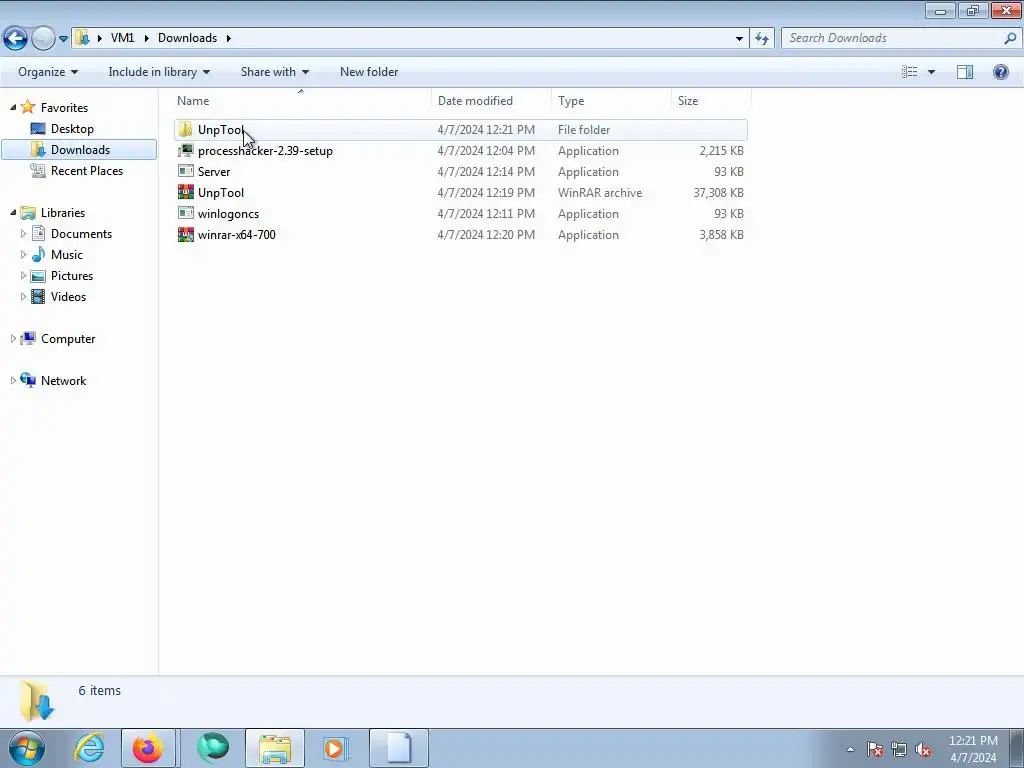Select the Documents library
1024x768 pixels.
[81, 233]
